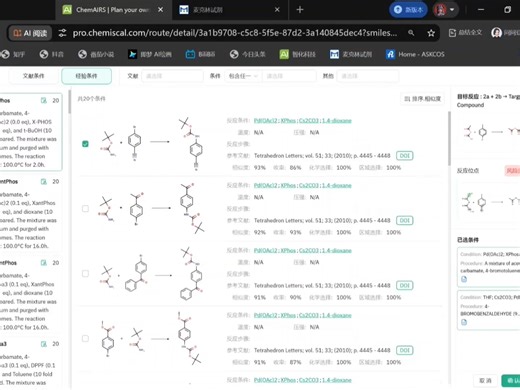Viewport: 520px width, 390px height.
Task: Click document icon in Pd(OAc)2; XPhos selected condition card
Action: [464, 279]
